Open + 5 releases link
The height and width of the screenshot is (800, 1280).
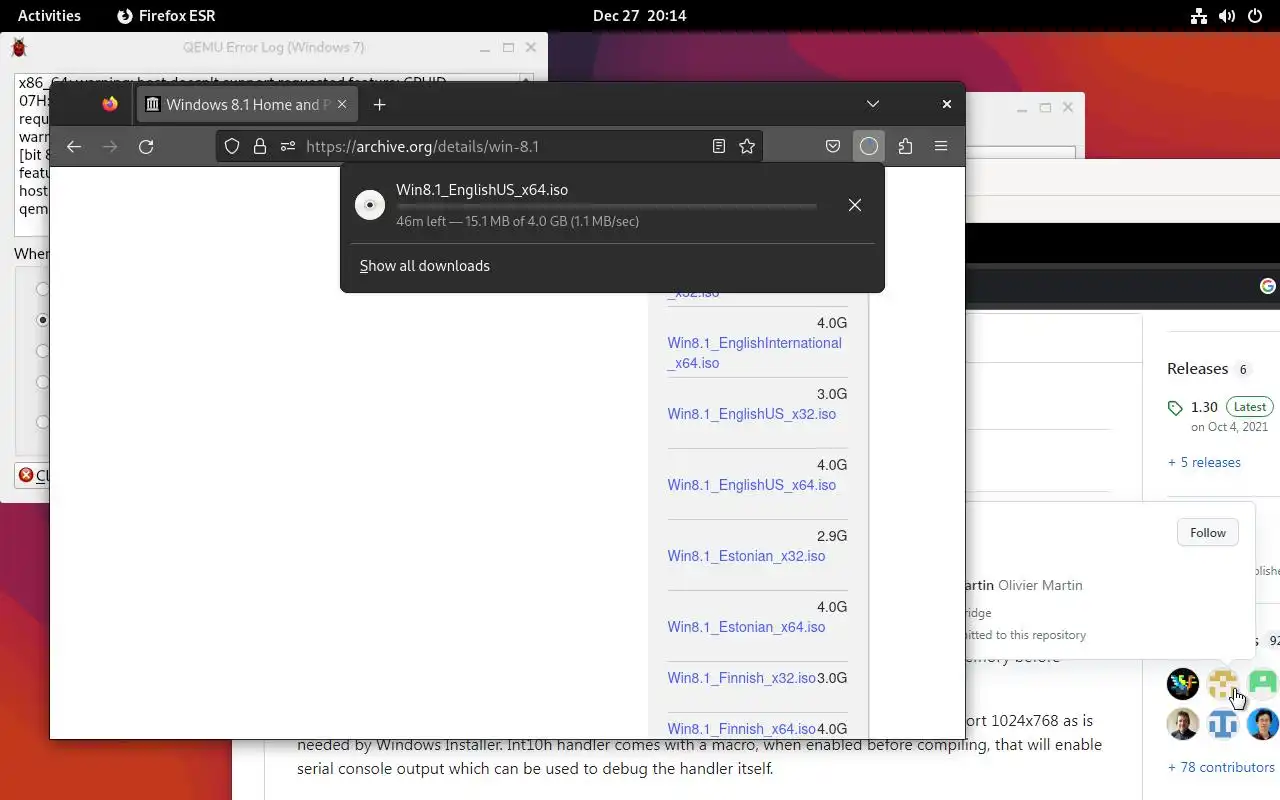pyautogui.click(x=1204, y=462)
